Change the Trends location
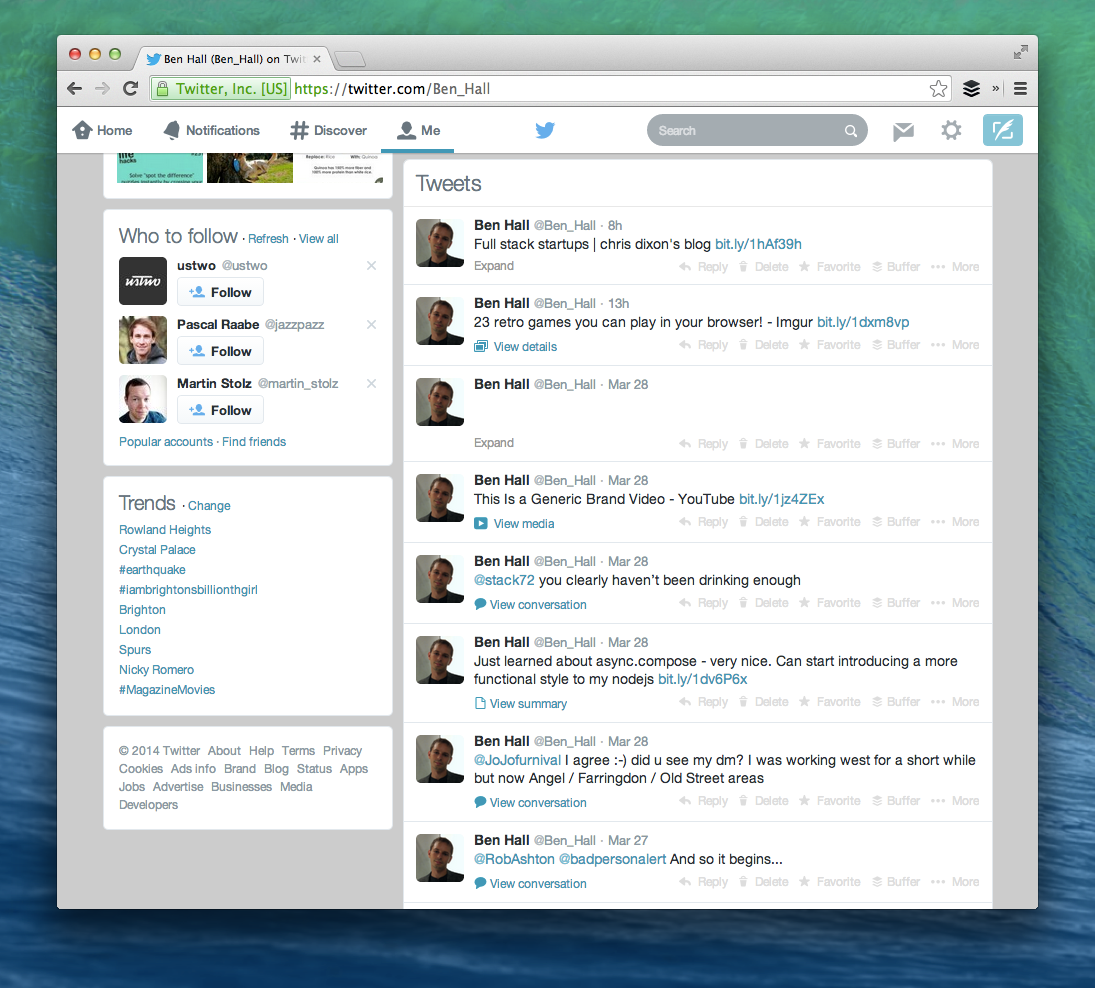Viewport: 1095px width, 988px height. pos(209,506)
